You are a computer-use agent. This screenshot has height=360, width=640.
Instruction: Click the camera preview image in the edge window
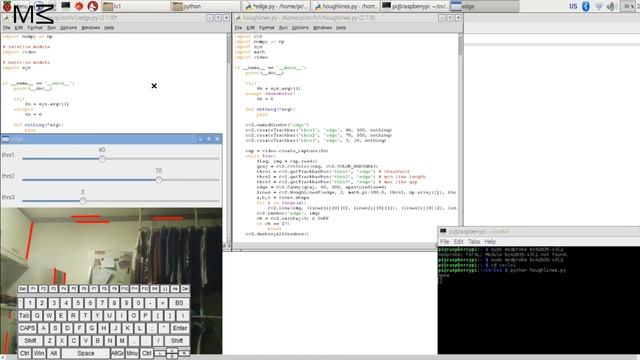click(x=111, y=281)
